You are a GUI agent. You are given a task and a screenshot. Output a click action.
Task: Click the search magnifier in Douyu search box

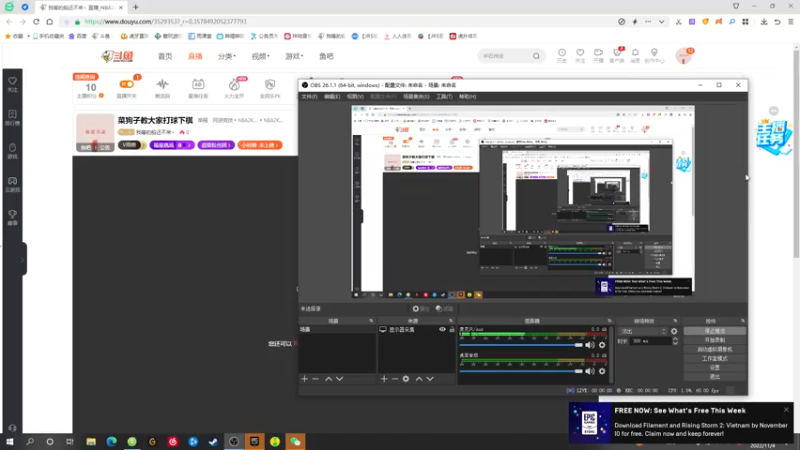[x=536, y=56]
